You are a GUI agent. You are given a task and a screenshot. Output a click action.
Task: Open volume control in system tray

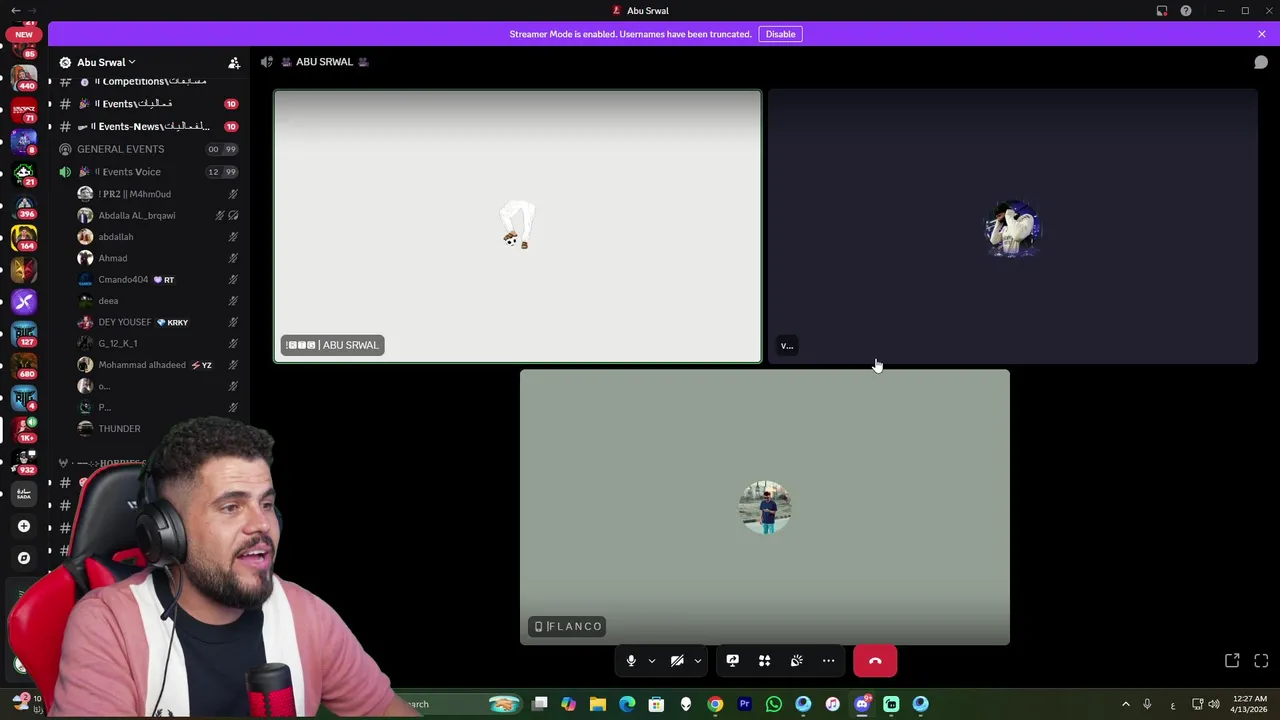[1214, 704]
